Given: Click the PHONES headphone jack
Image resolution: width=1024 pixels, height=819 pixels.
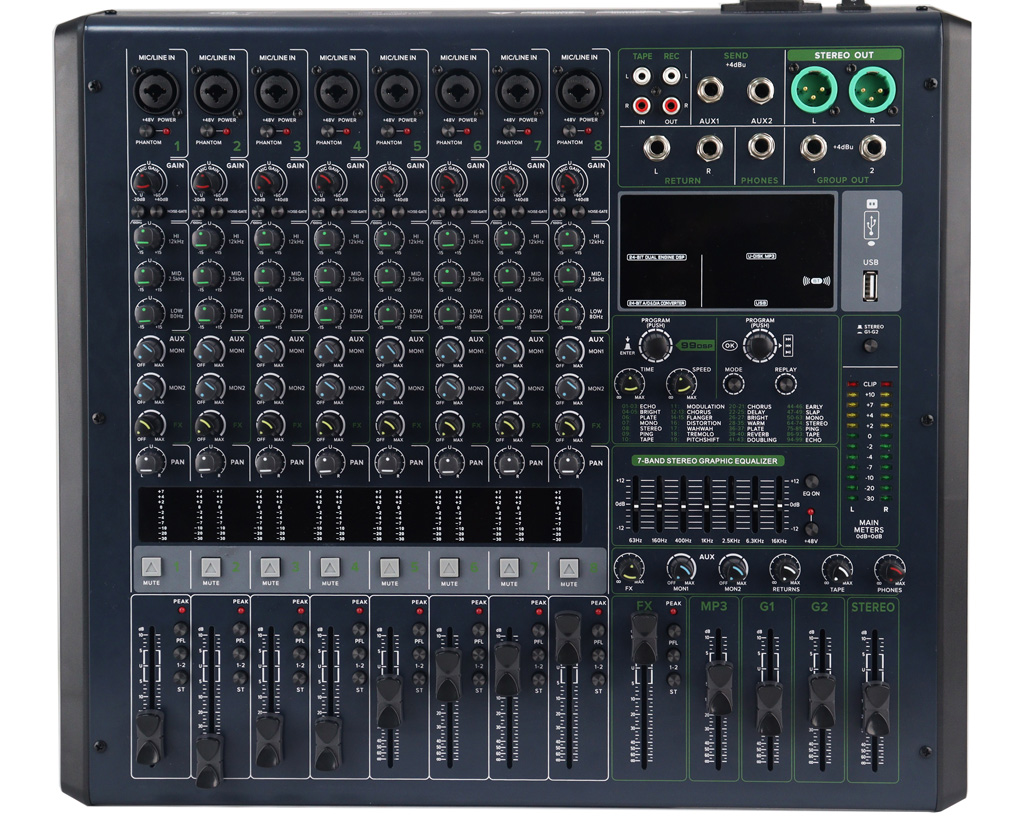Looking at the screenshot, I should tap(762, 148).
